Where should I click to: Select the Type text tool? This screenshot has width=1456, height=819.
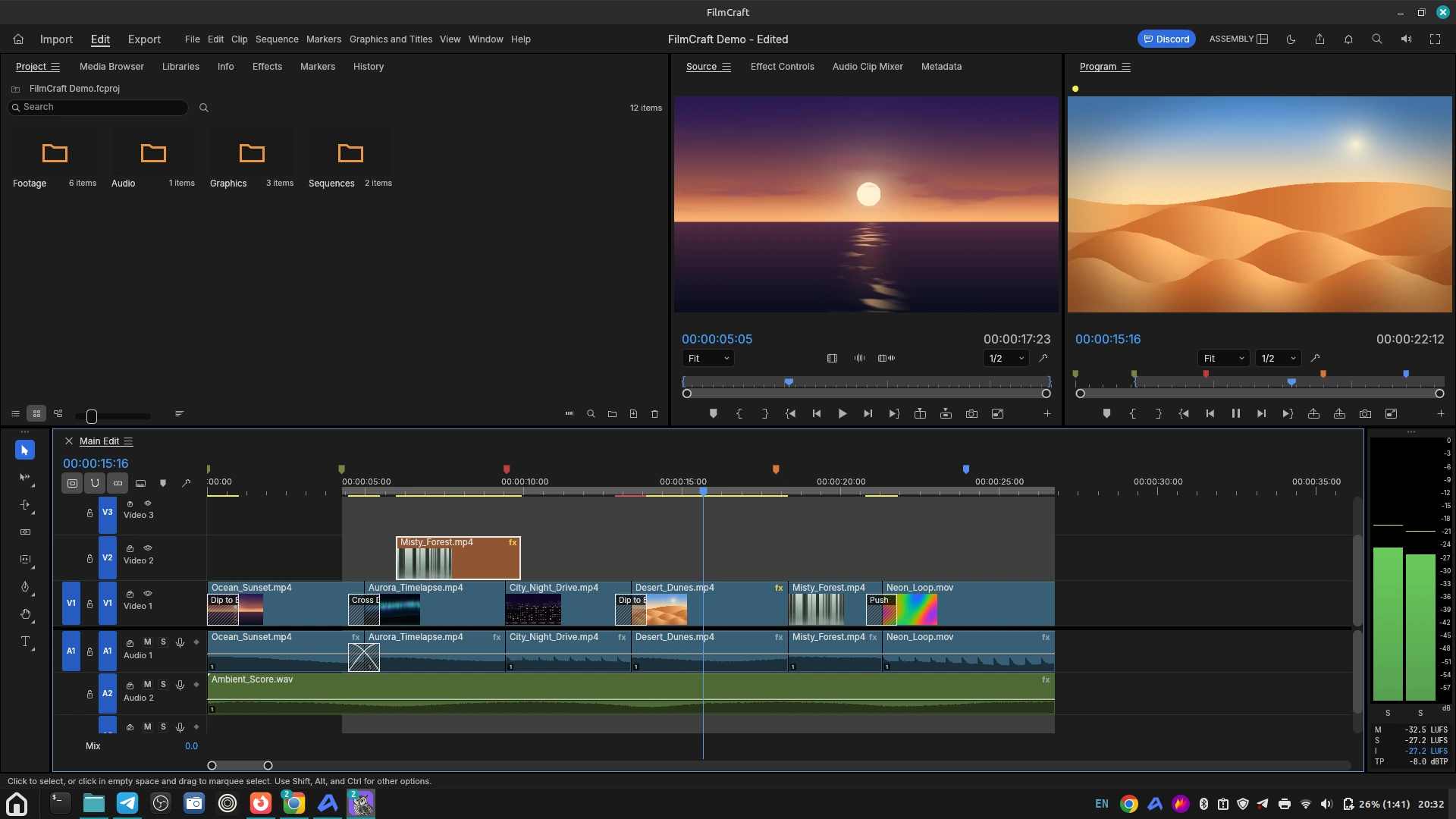pos(24,642)
